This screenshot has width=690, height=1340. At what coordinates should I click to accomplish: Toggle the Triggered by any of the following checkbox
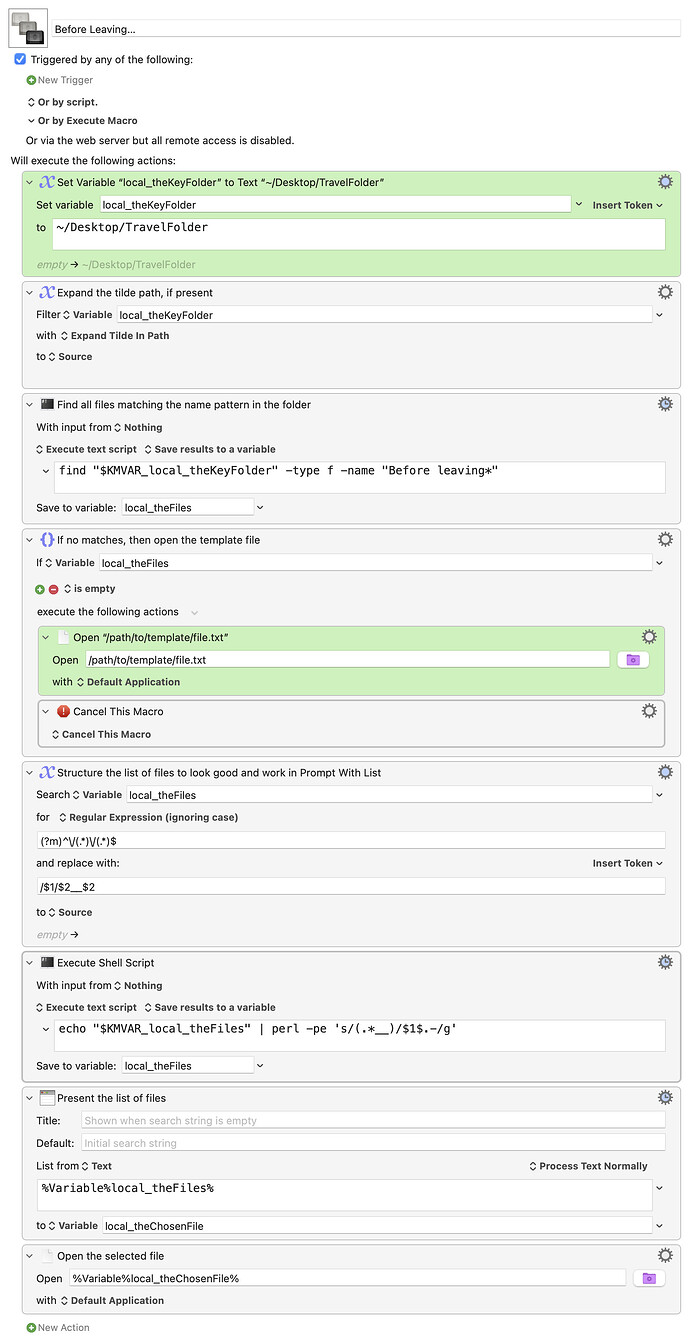pyautogui.click(x=20, y=59)
